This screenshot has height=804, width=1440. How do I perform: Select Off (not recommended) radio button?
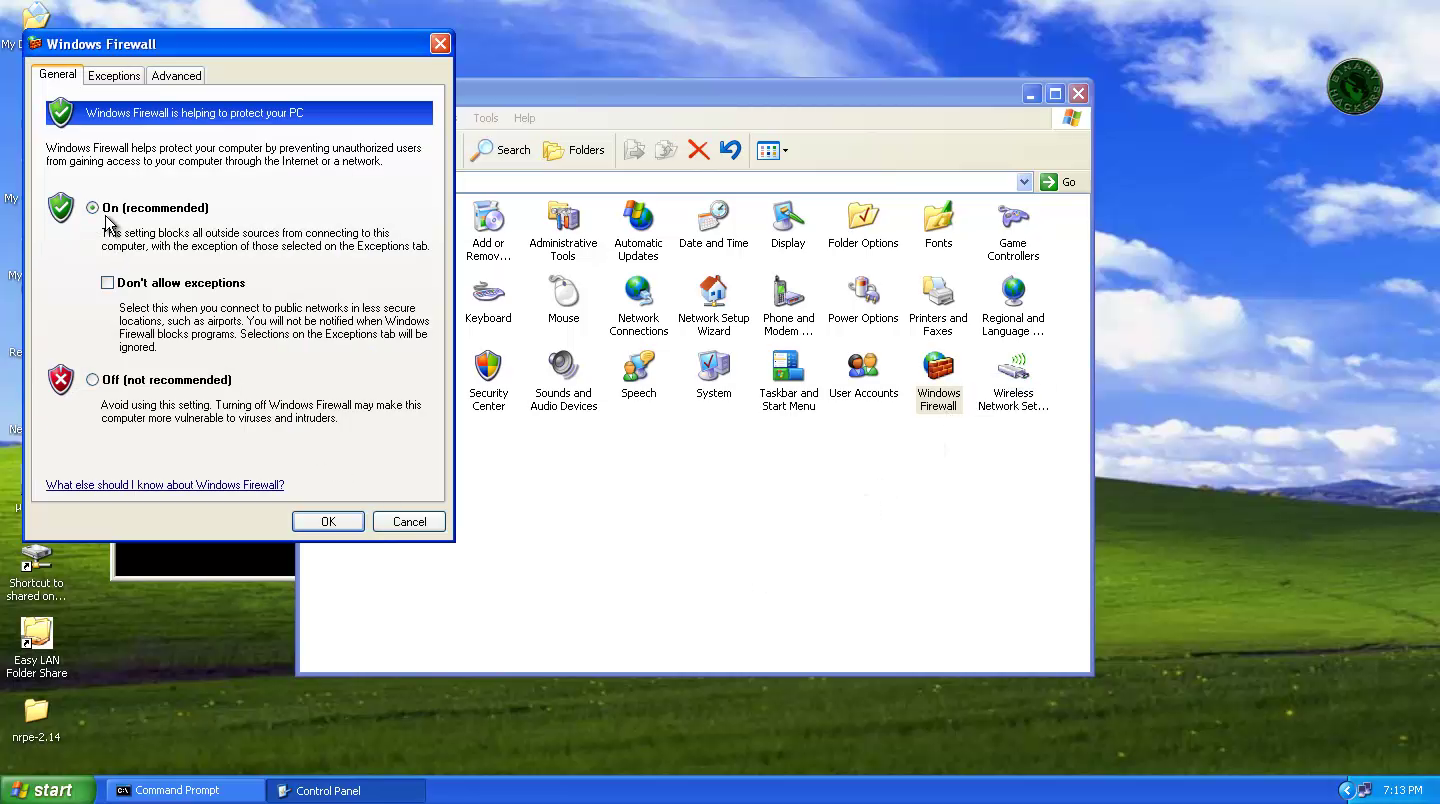coord(93,380)
